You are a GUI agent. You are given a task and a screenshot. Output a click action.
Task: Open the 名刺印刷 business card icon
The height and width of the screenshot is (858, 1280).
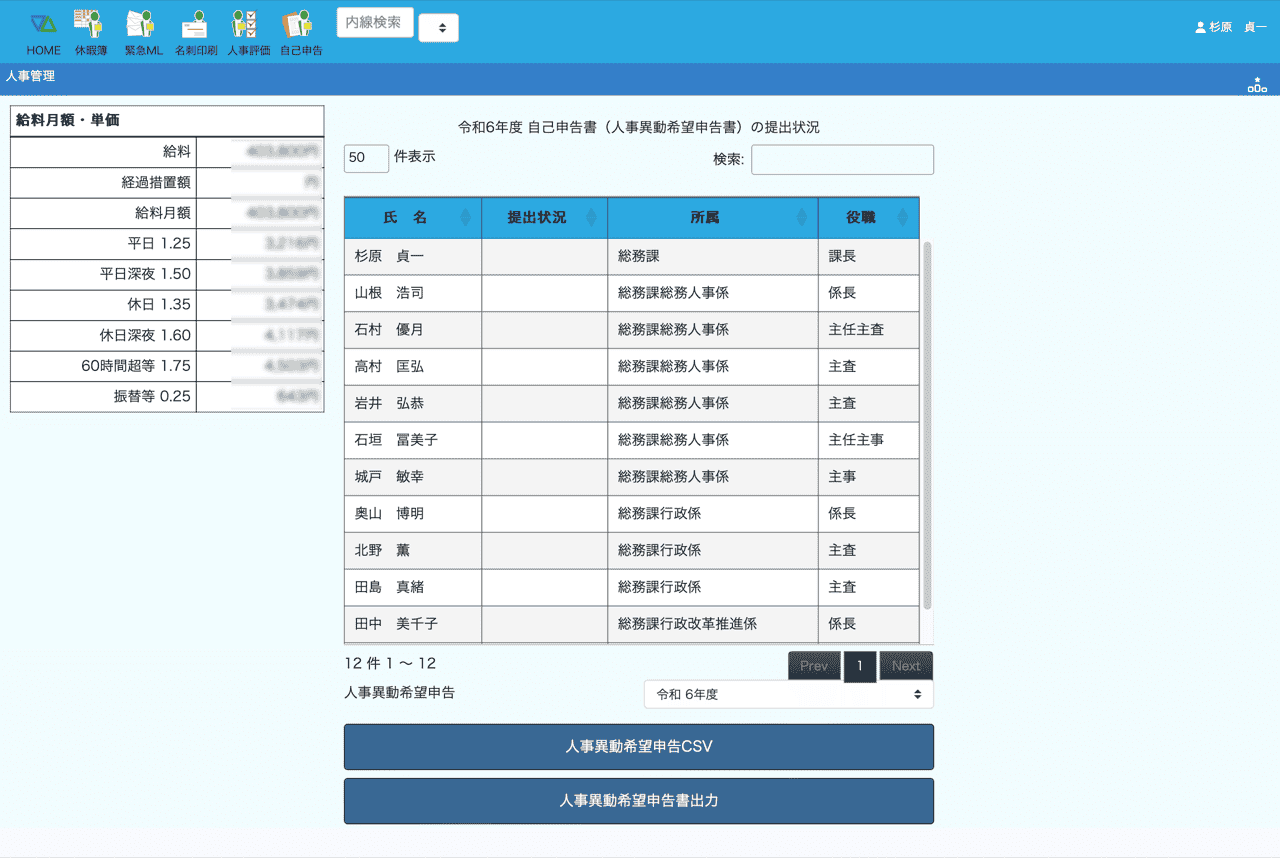point(195,24)
